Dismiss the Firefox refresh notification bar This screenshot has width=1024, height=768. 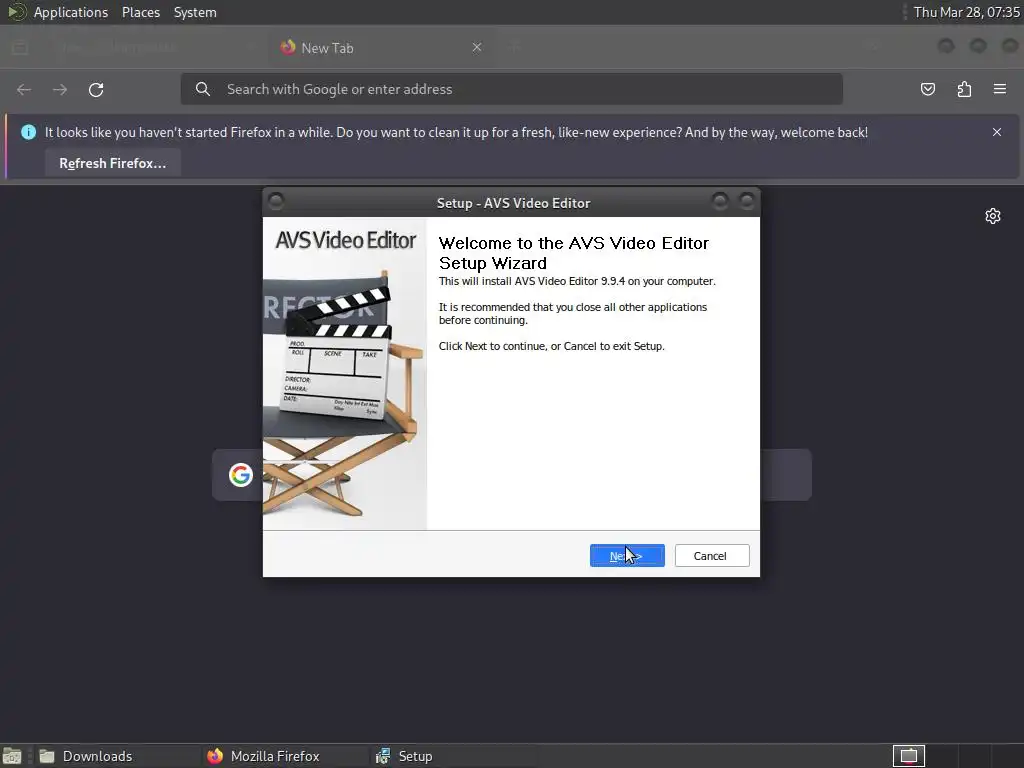(x=997, y=132)
